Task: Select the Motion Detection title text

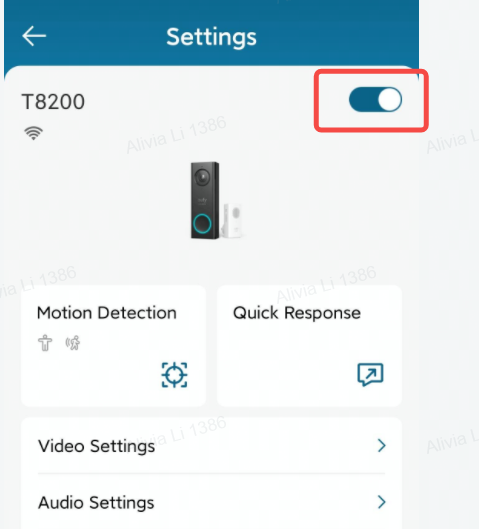Action: tap(107, 313)
